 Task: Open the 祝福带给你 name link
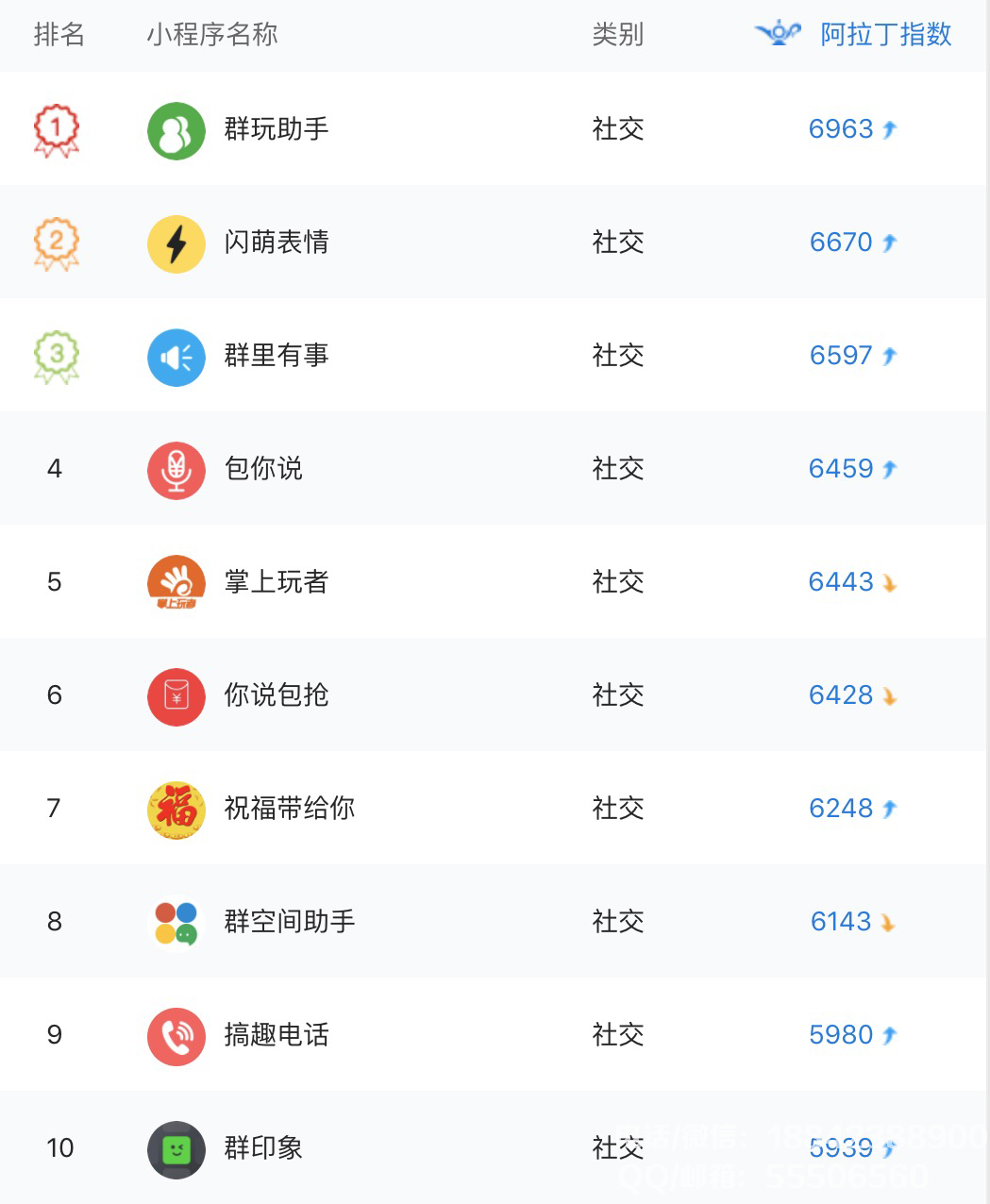pyautogui.click(x=290, y=809)
